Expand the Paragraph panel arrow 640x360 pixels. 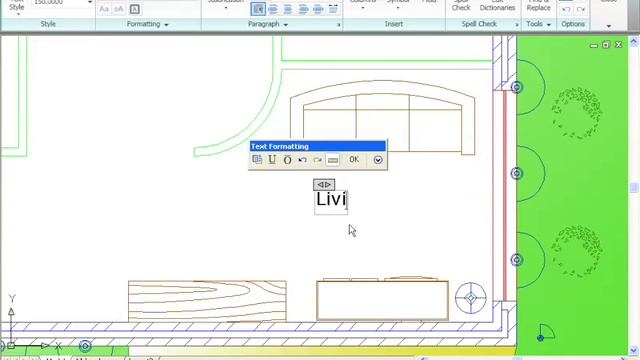pyautogui.click(x=286, y=24)
